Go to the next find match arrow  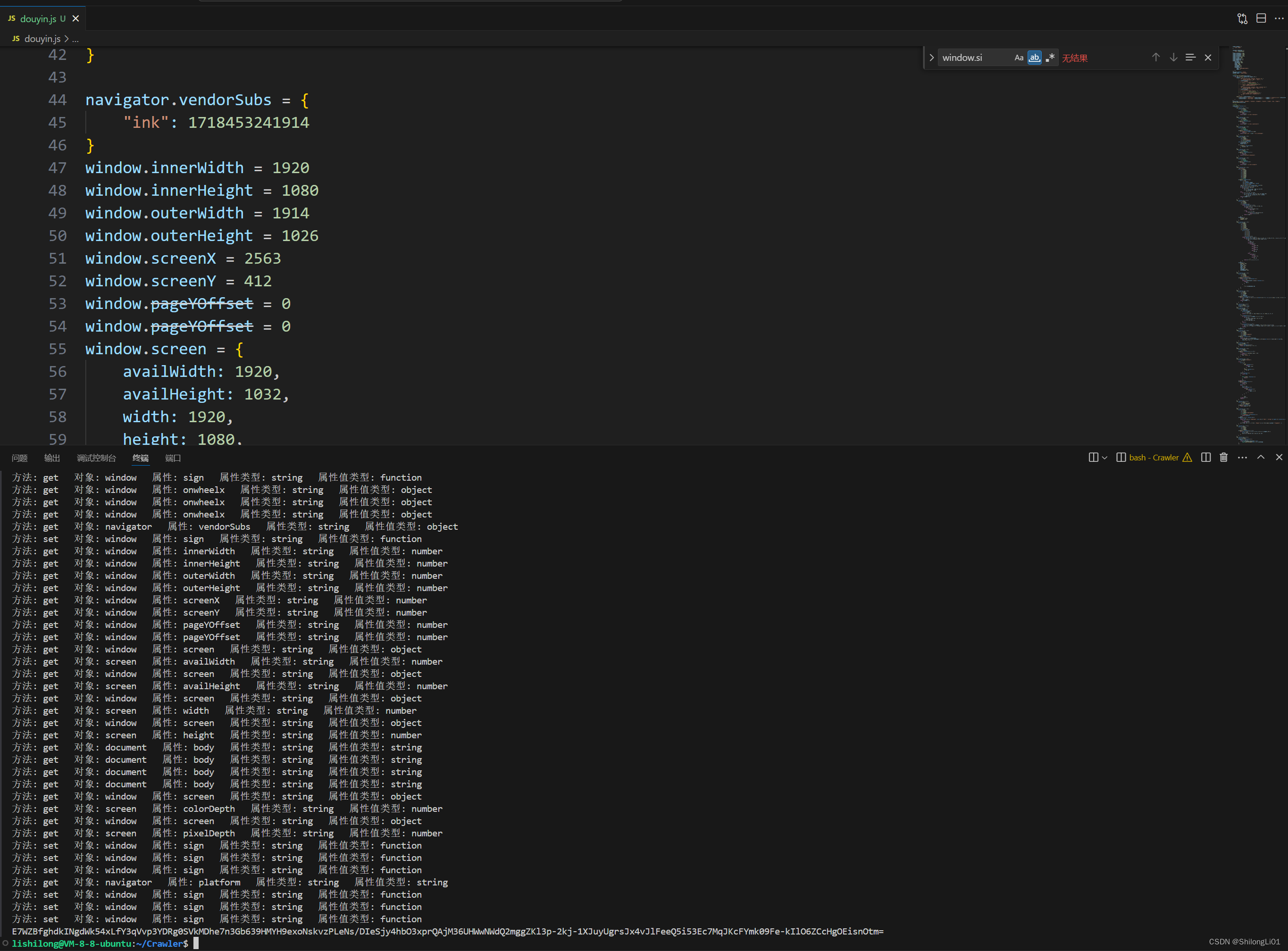pyautogui.click(x=1173, y=58)
